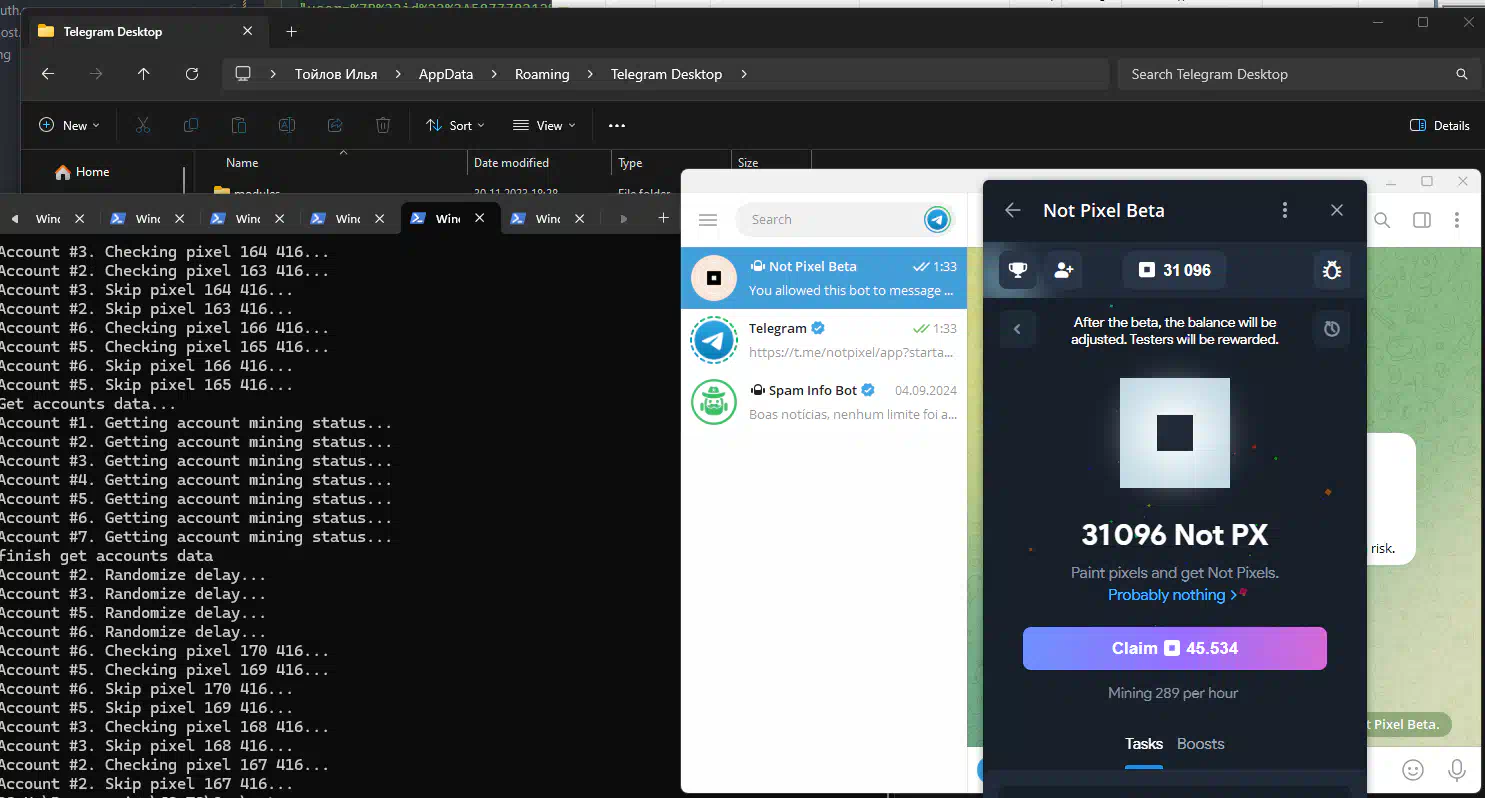Go up one folder in File Explorer
The width and height of the screenshot is (1485, 798).
143,74
